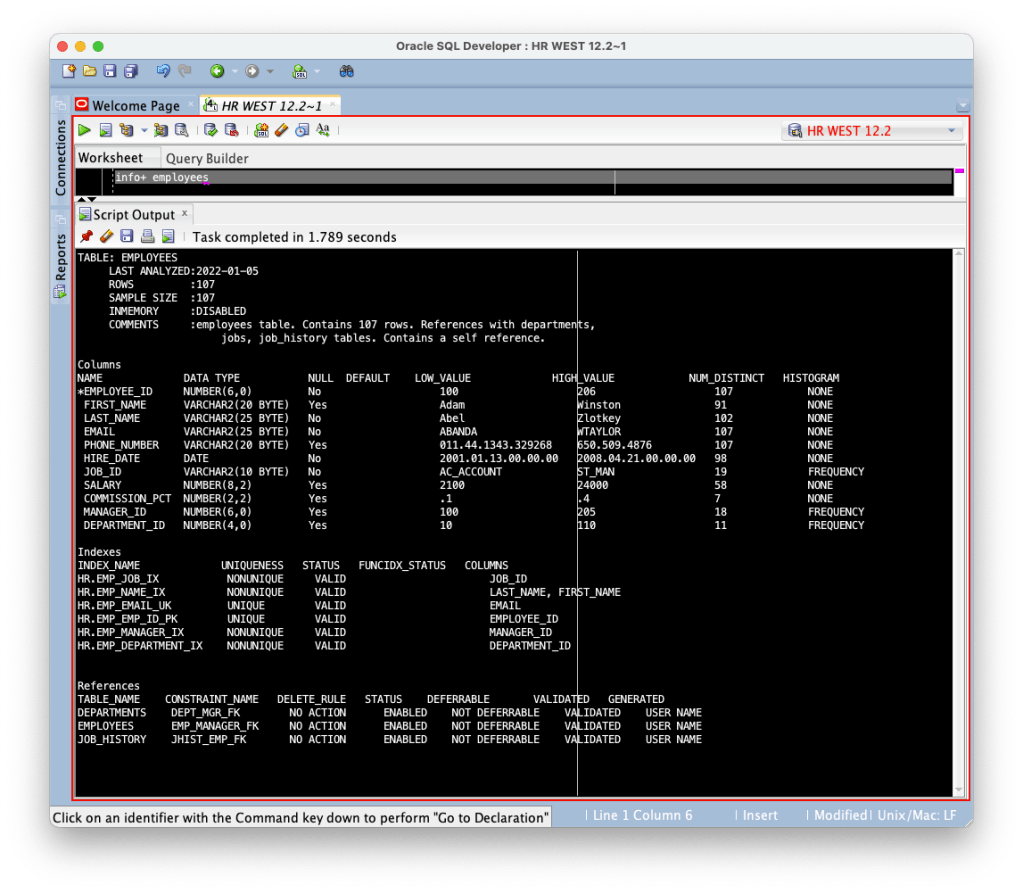Open SQL History with the clock icon
Screen dimensions: 1023x893
[x=302, y=130]
